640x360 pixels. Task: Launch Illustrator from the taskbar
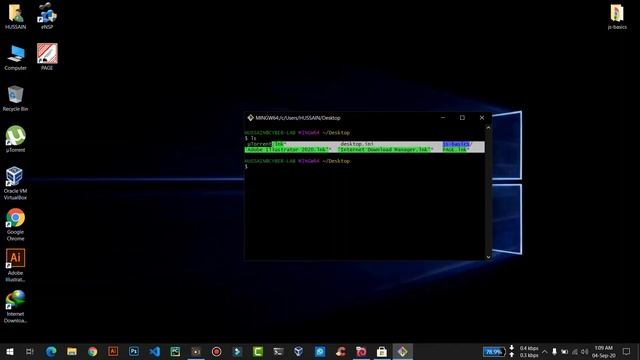click(x=113, y=351)
